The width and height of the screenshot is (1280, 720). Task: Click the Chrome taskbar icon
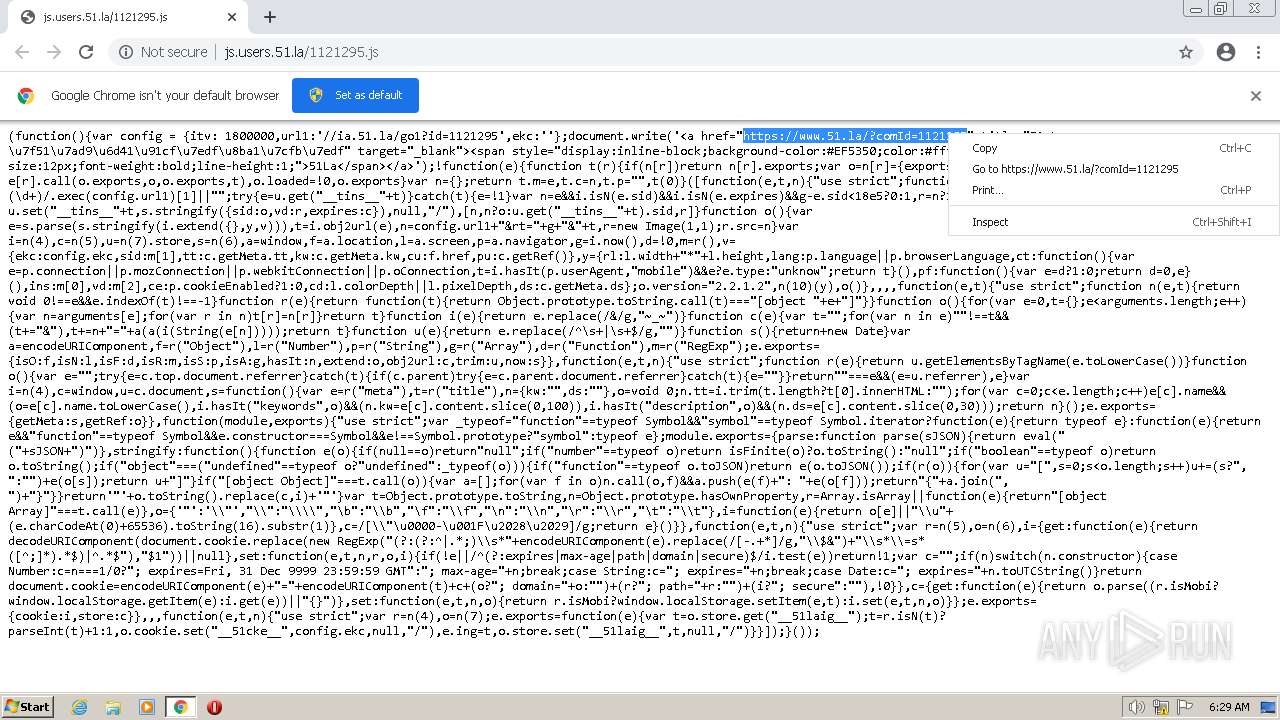[x=180, y=707]
